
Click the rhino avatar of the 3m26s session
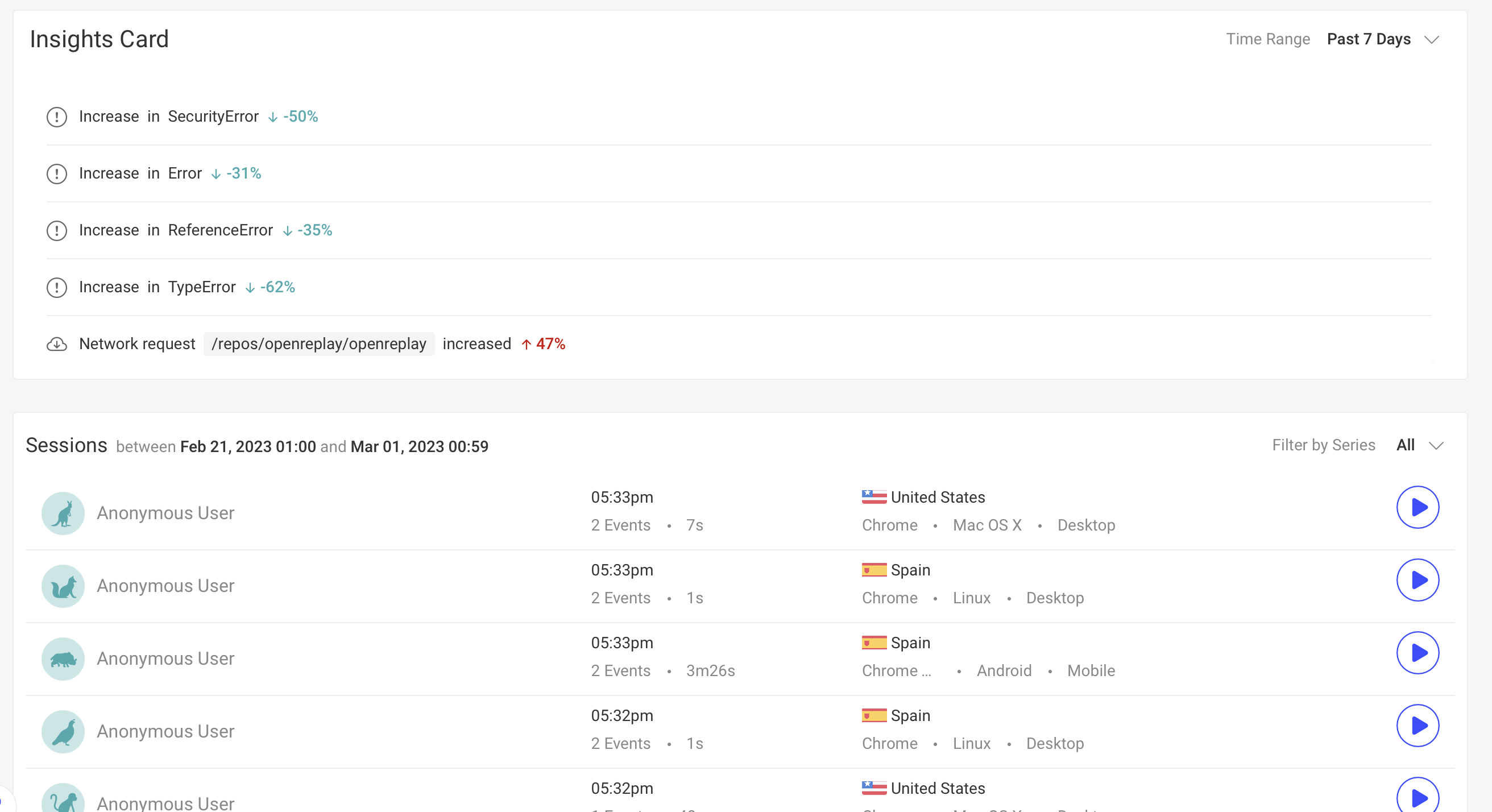(x=63, y=660)
